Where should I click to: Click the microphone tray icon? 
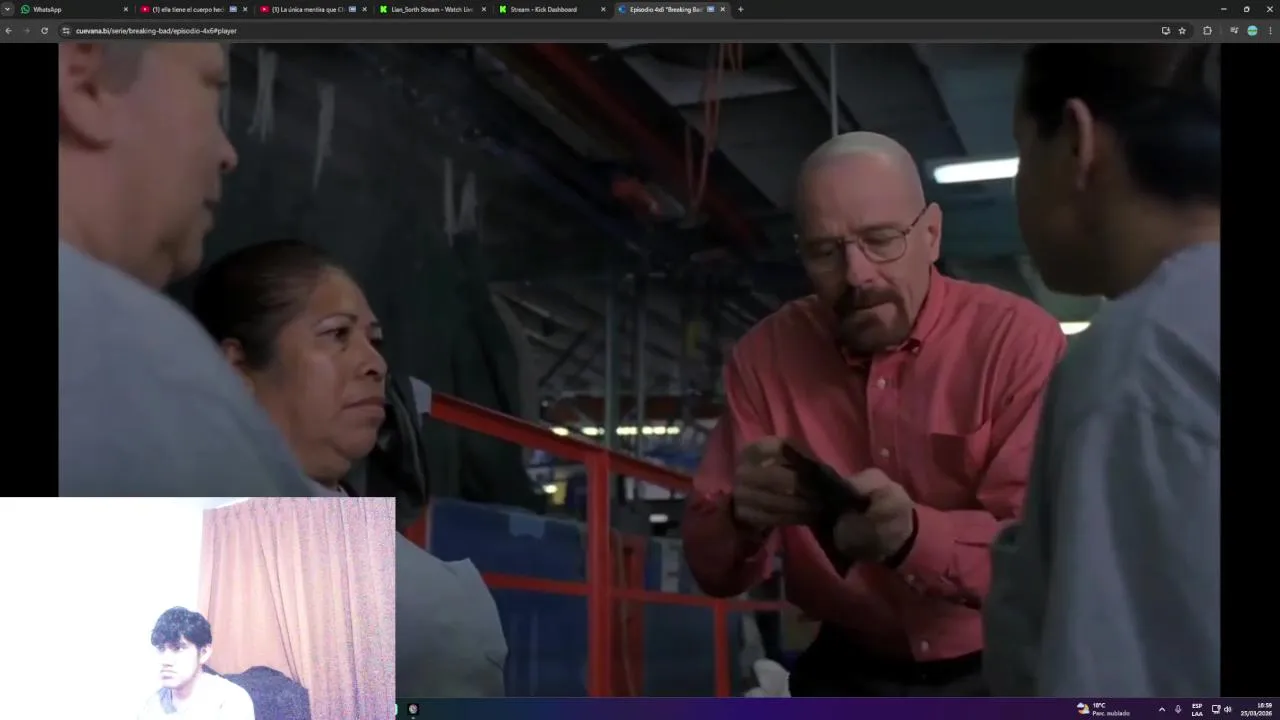[1178, 709]
